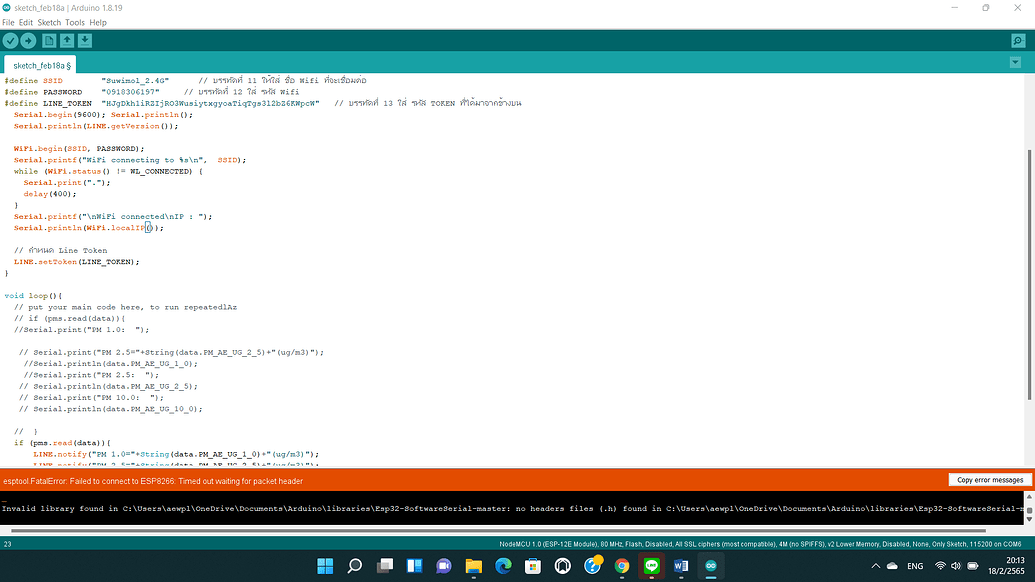The width and height of the screenshot is (1035, 582).
Task: Select the sketch_feb18a tab
Action: click(x=41, y=65)
